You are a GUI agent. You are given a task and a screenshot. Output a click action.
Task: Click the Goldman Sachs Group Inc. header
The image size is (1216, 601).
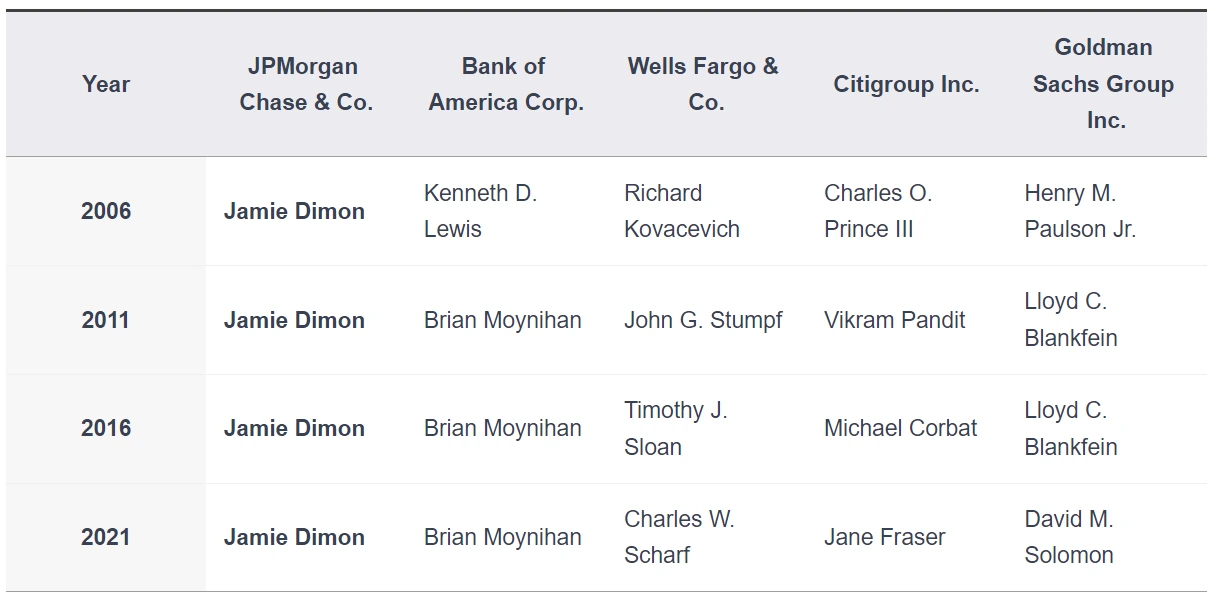(1104, 84)
